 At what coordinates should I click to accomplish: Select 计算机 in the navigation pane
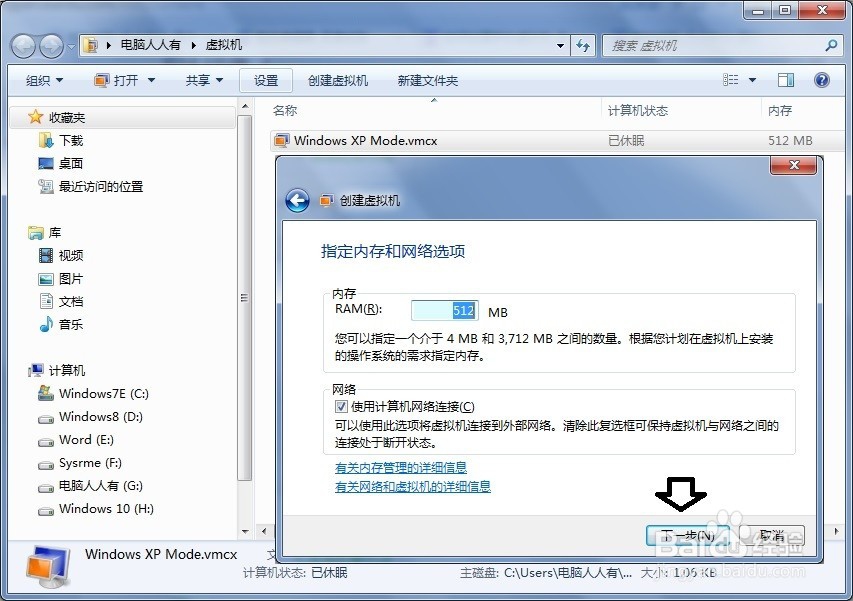57,370
